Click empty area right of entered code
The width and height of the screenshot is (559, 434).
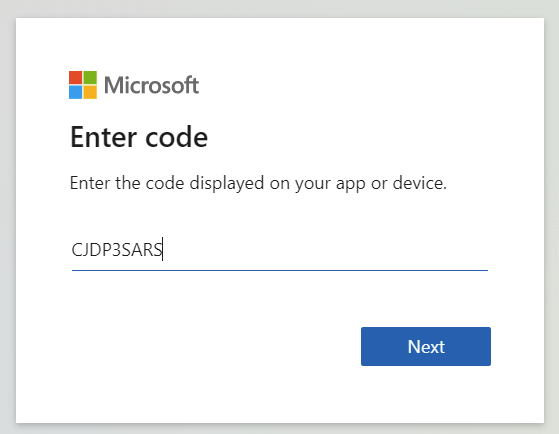(324, 250)
